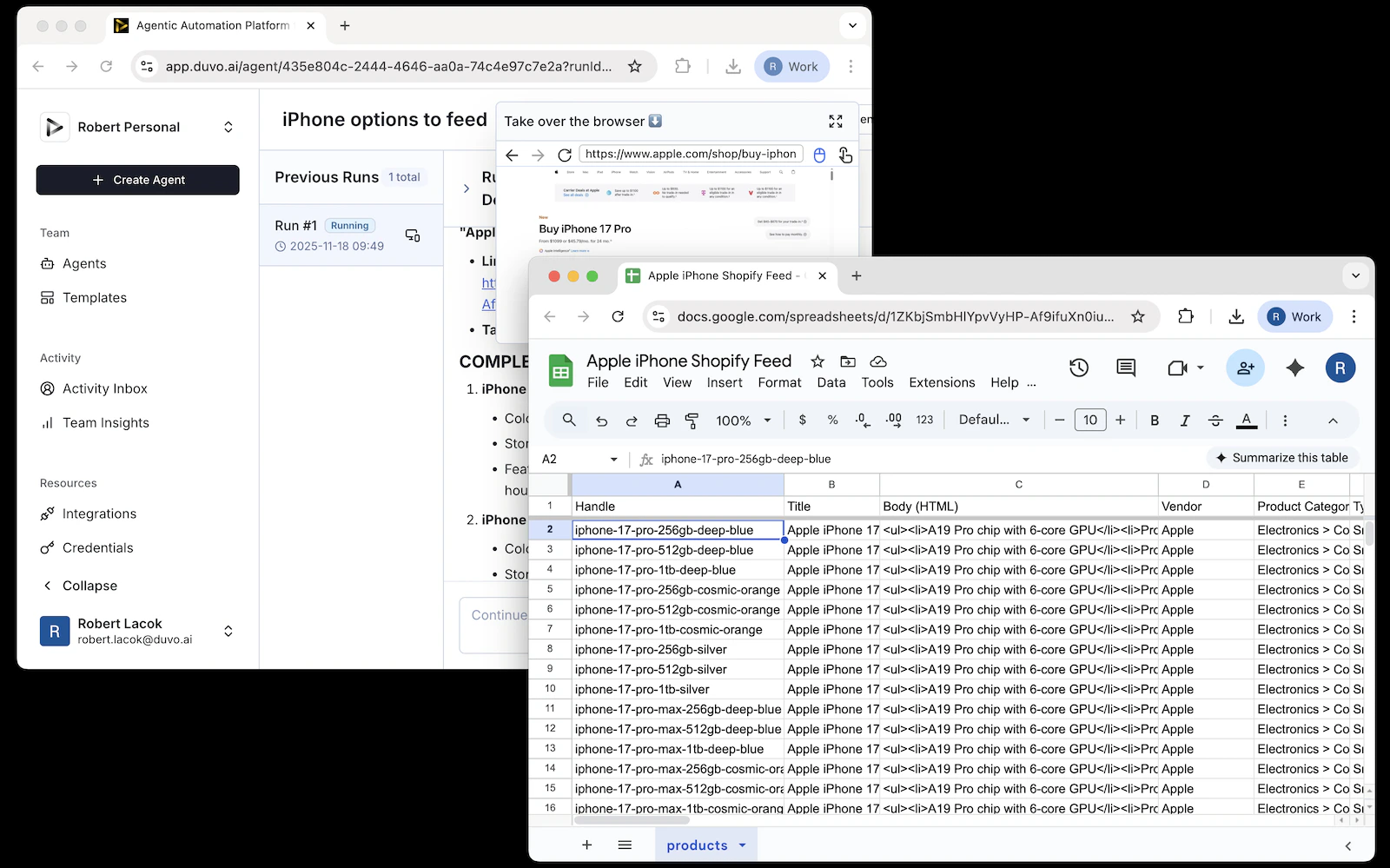Click the move-to-folder icon beside the title
The width and height of the screenshot is (1390, 868).
[848, 361]
